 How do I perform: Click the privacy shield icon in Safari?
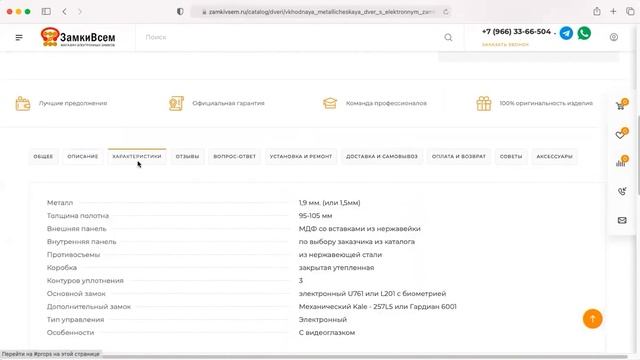click(180, 11)
